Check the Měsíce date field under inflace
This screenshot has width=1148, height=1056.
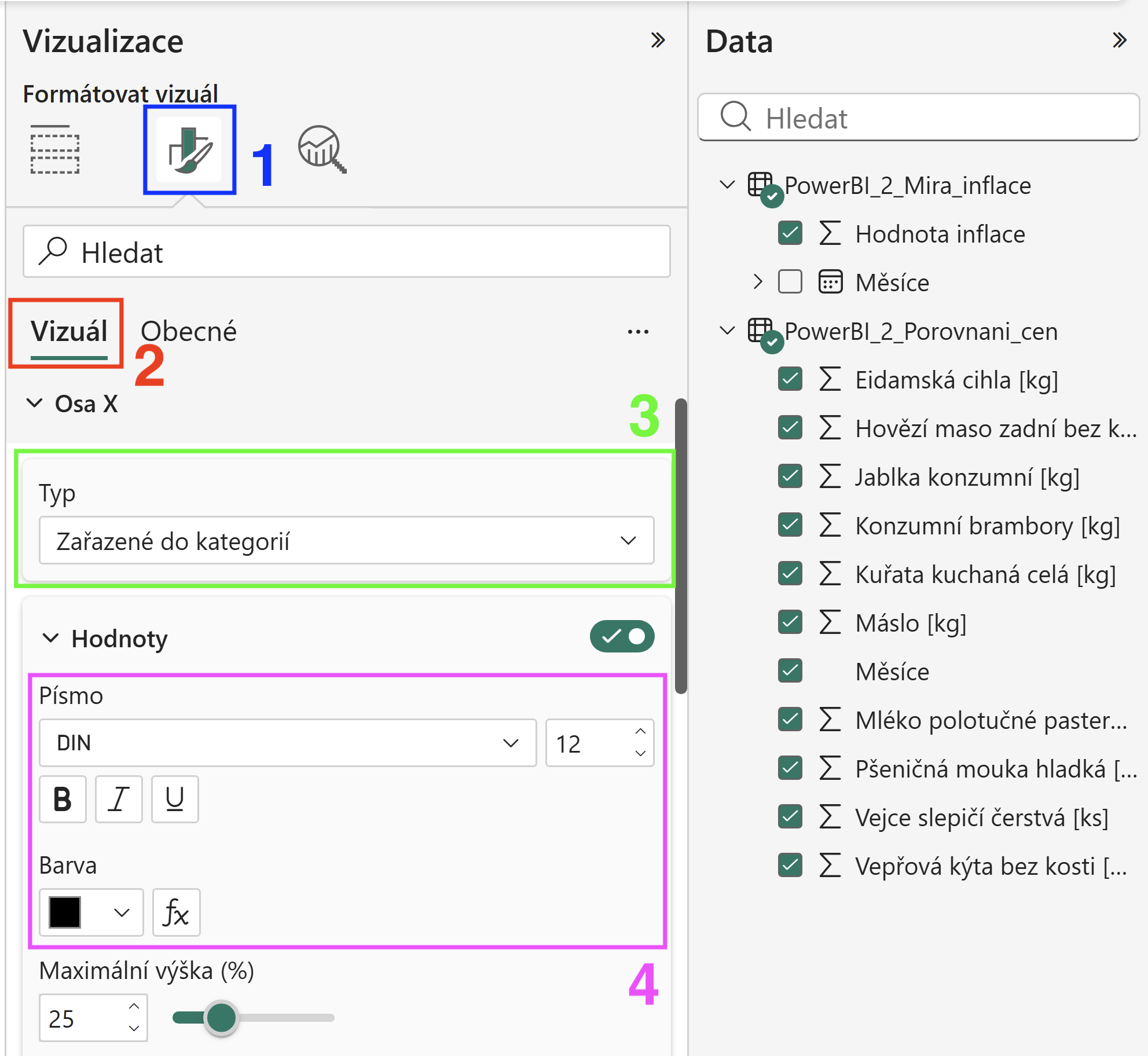click(790, 282)
